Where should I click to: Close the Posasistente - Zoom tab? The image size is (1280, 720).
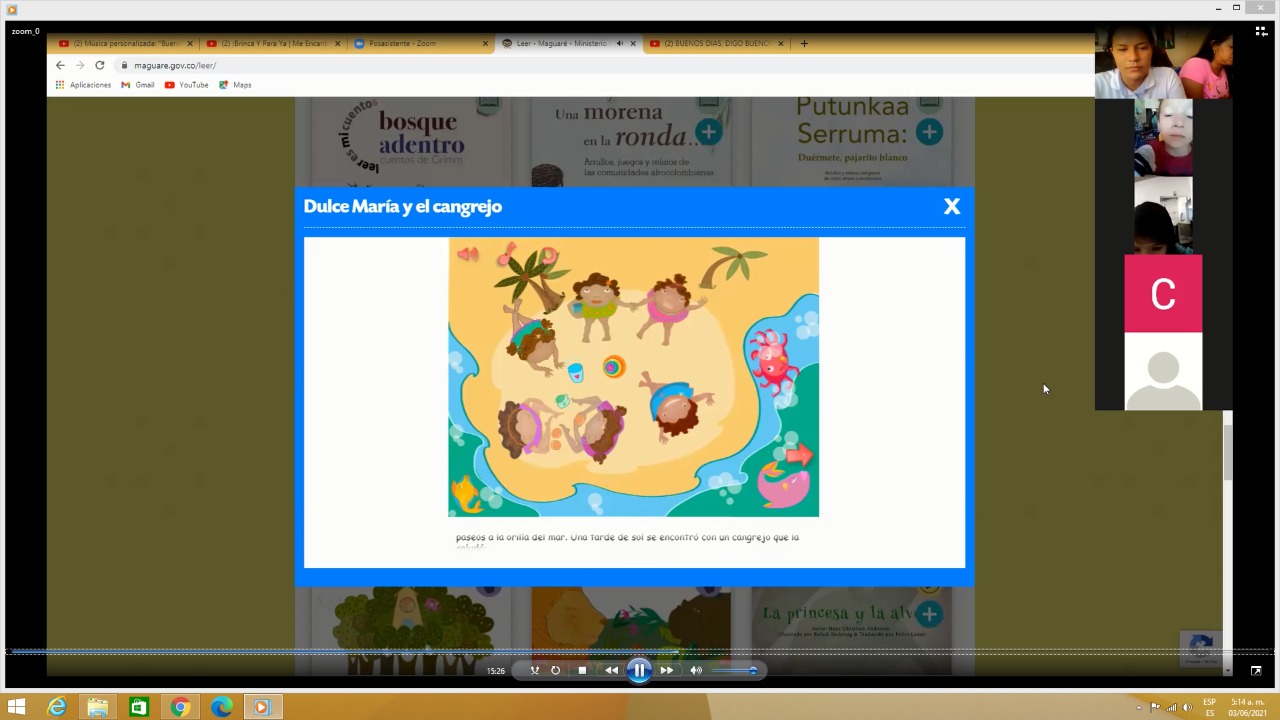485,43
